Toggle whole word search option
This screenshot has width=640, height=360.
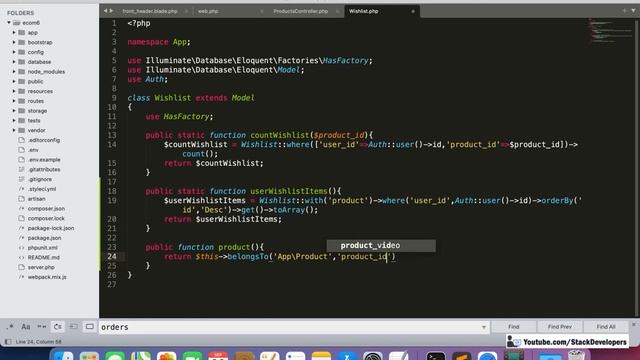pos(42,327)
